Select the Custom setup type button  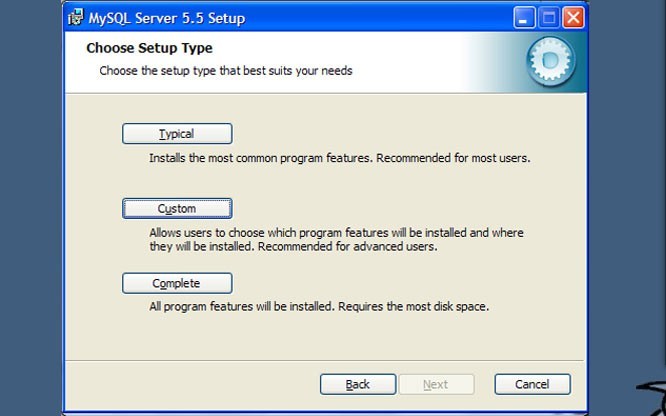pos(177,208)
